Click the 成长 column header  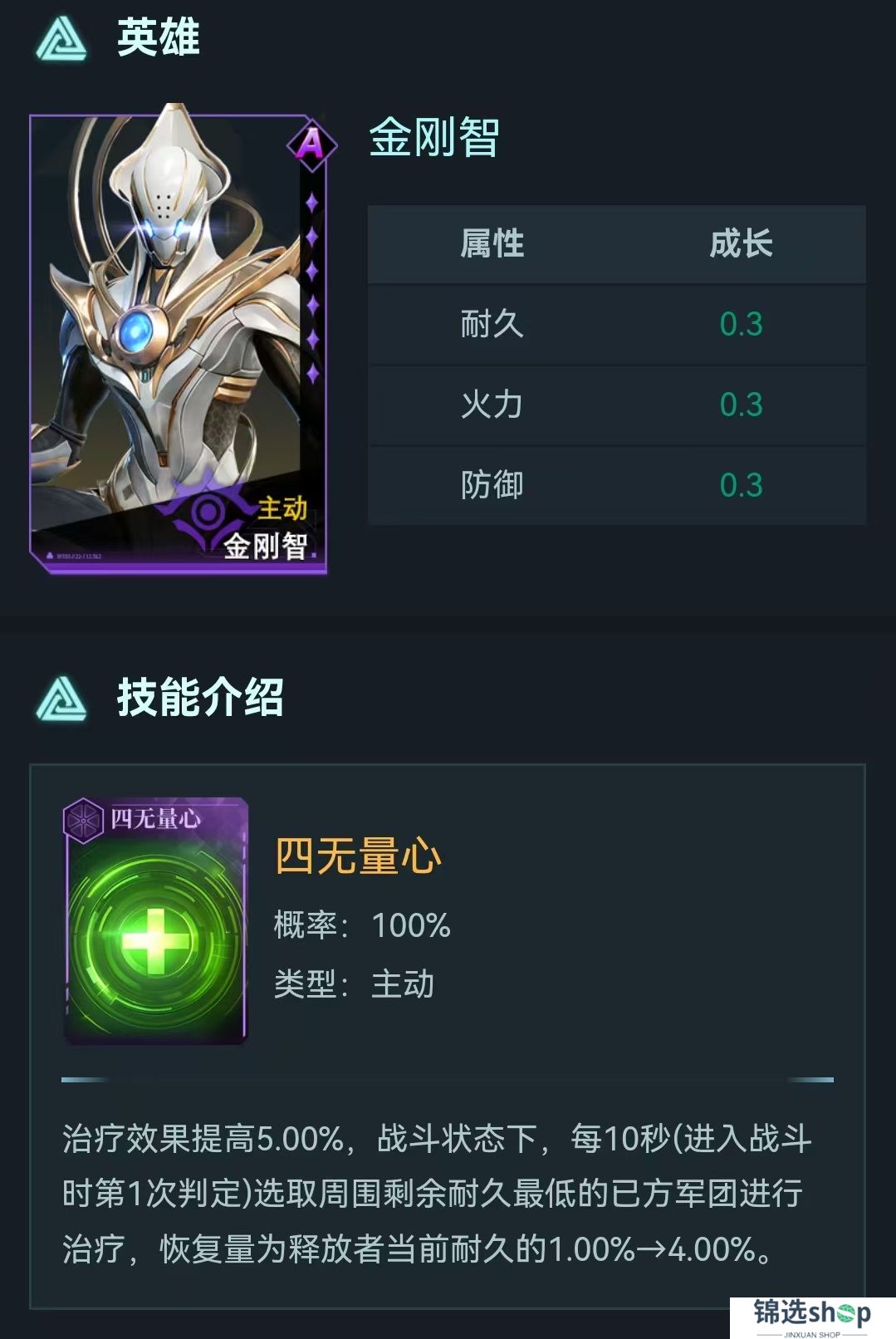coord(742,244)
